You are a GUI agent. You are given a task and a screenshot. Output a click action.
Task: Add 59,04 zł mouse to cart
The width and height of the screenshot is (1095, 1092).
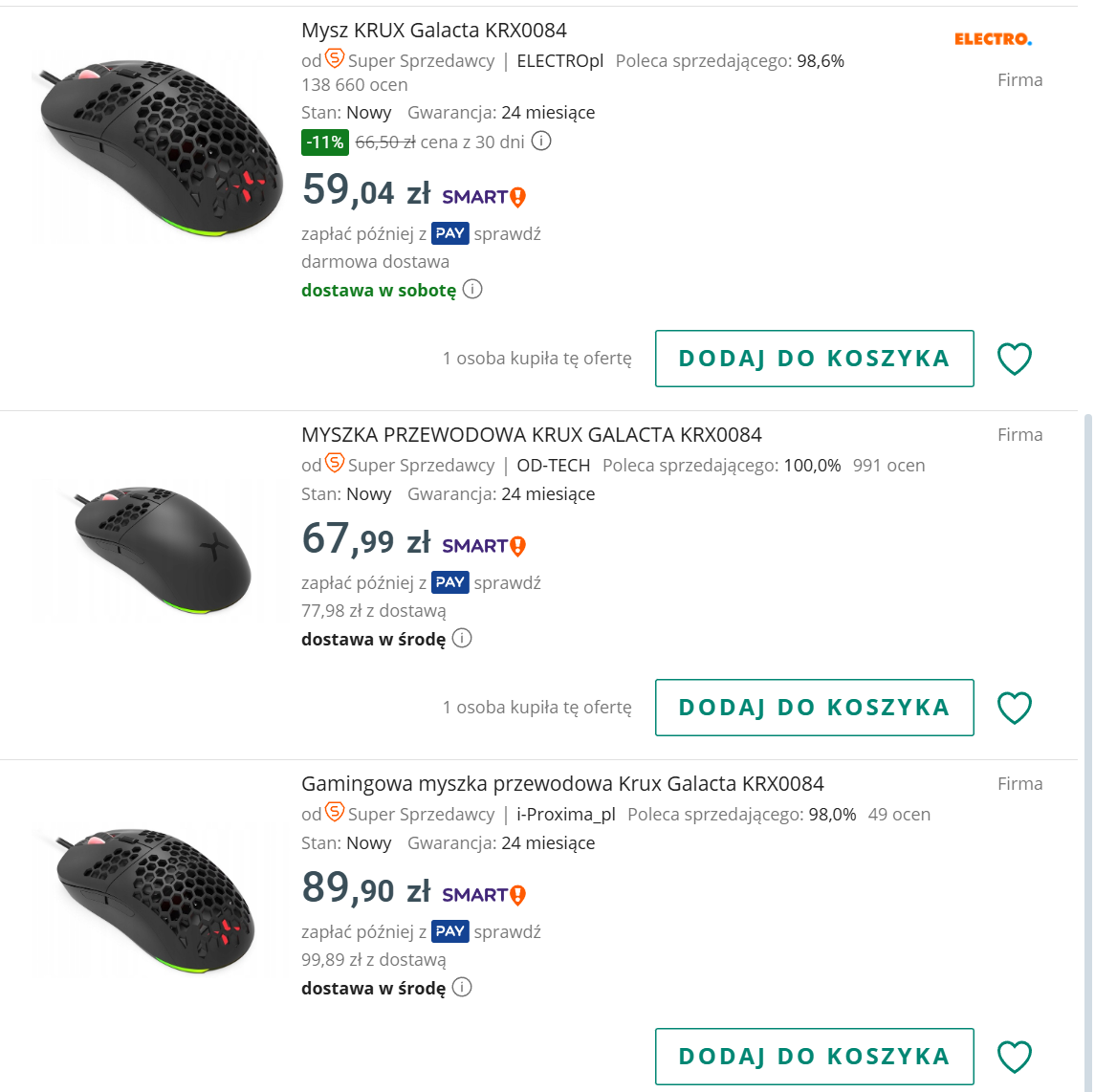[x=814, y=359]
